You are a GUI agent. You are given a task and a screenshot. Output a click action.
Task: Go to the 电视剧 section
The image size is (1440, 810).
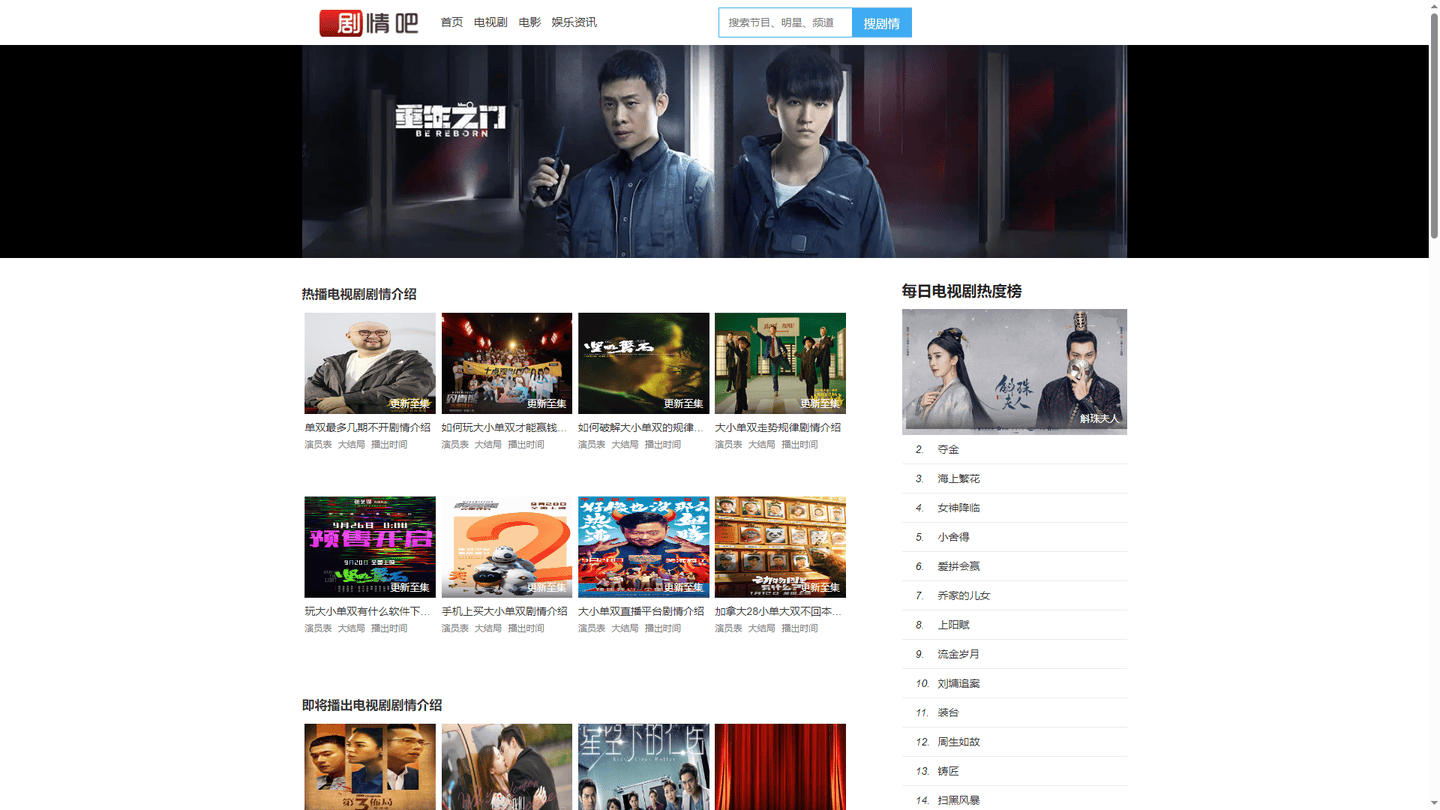[x=490, y=22]
